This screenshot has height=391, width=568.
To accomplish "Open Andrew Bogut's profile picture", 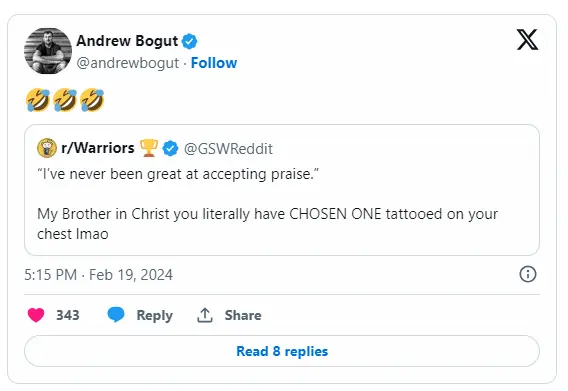I will tap(48, 51).
